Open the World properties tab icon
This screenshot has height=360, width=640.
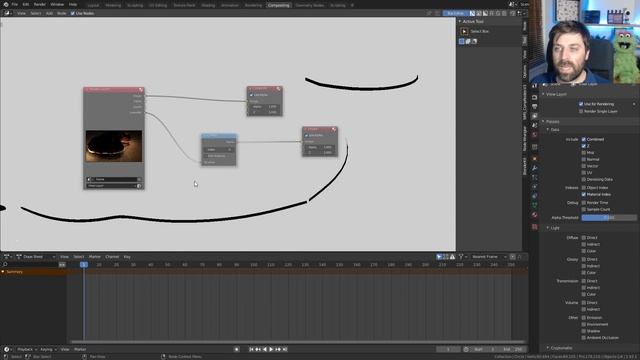(x=535, y=135)
